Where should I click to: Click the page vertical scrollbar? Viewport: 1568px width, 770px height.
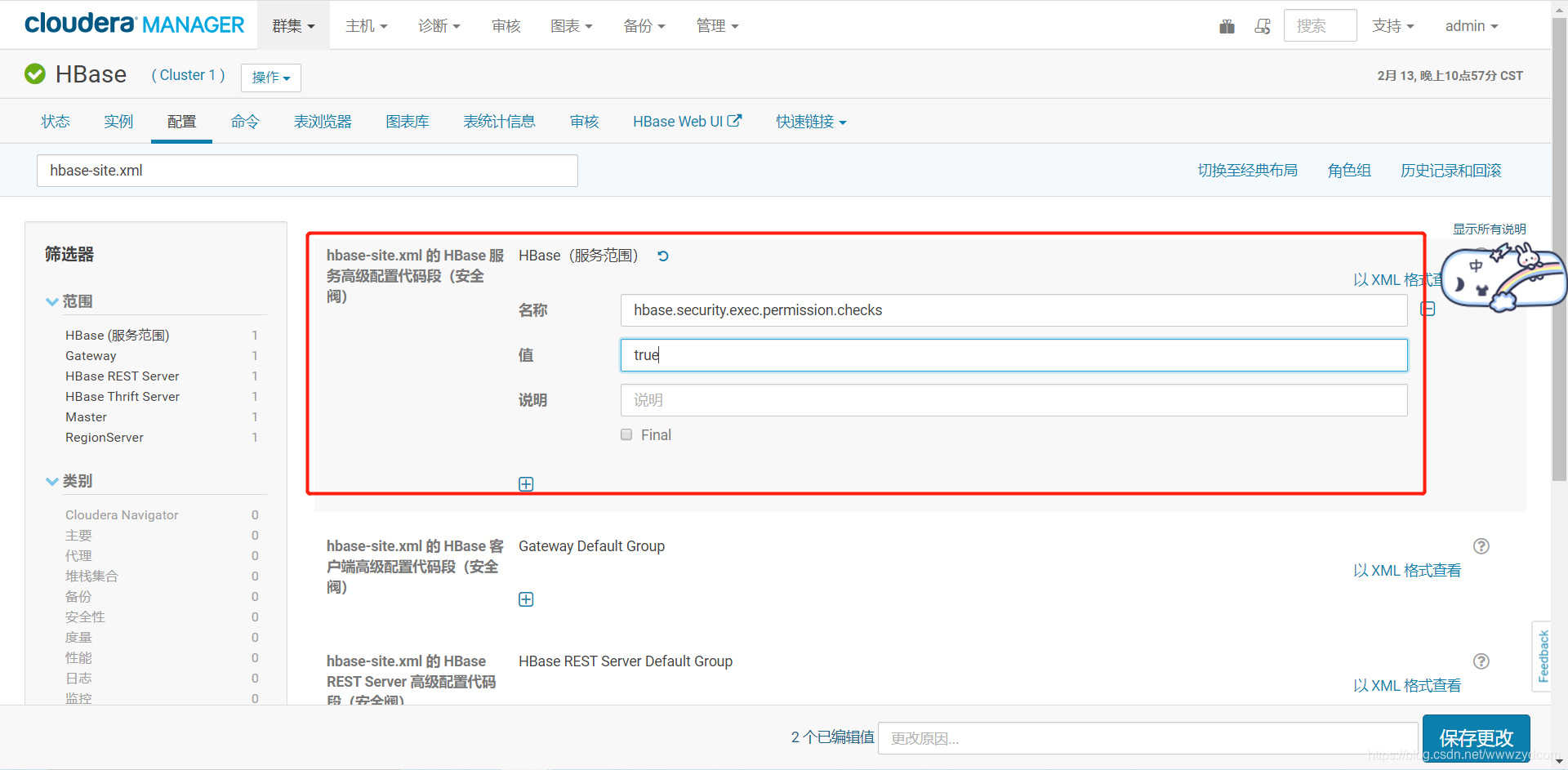(x=1559, y=249)
